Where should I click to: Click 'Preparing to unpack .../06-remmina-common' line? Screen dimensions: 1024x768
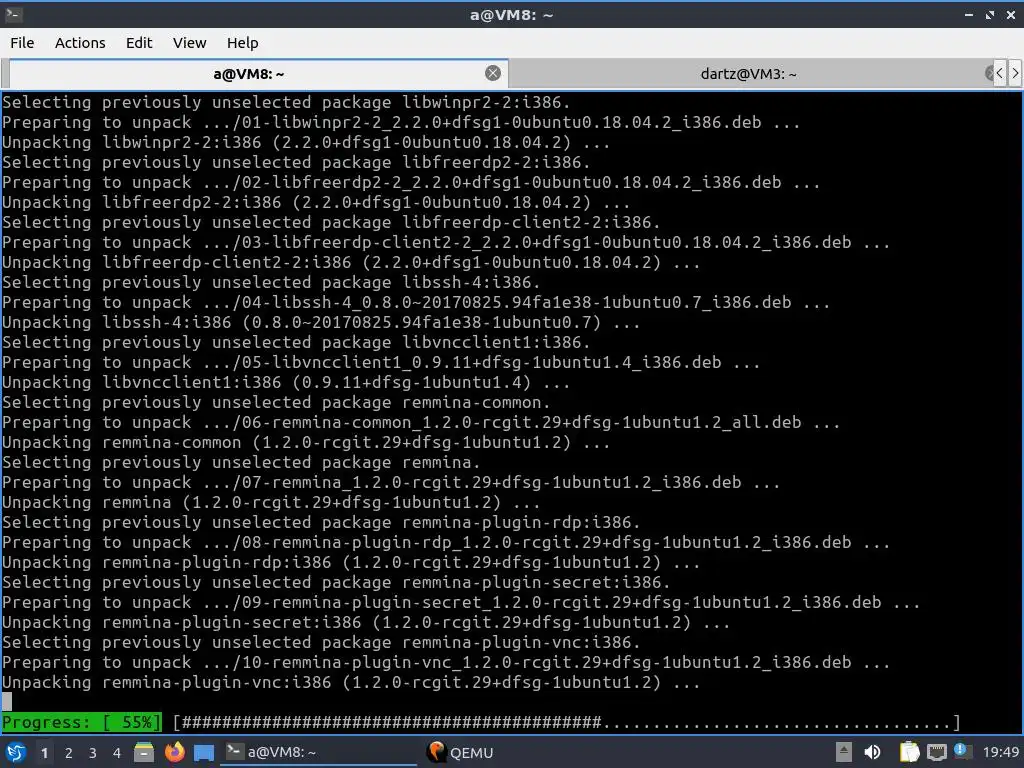pos(421,423)
